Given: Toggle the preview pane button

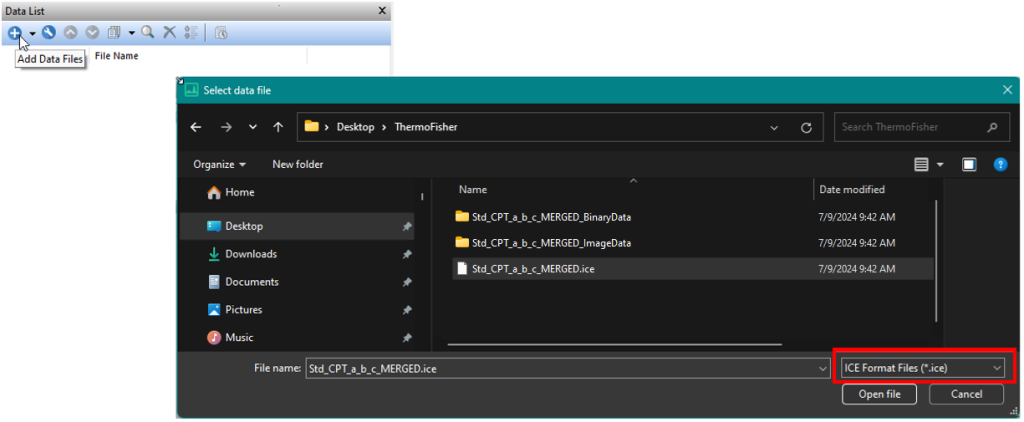Looking at the screenshot, I should [x=969, y=164].
